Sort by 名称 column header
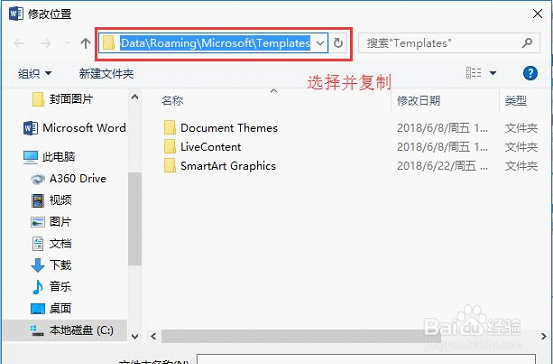553x364 pixels. [172, 101]
